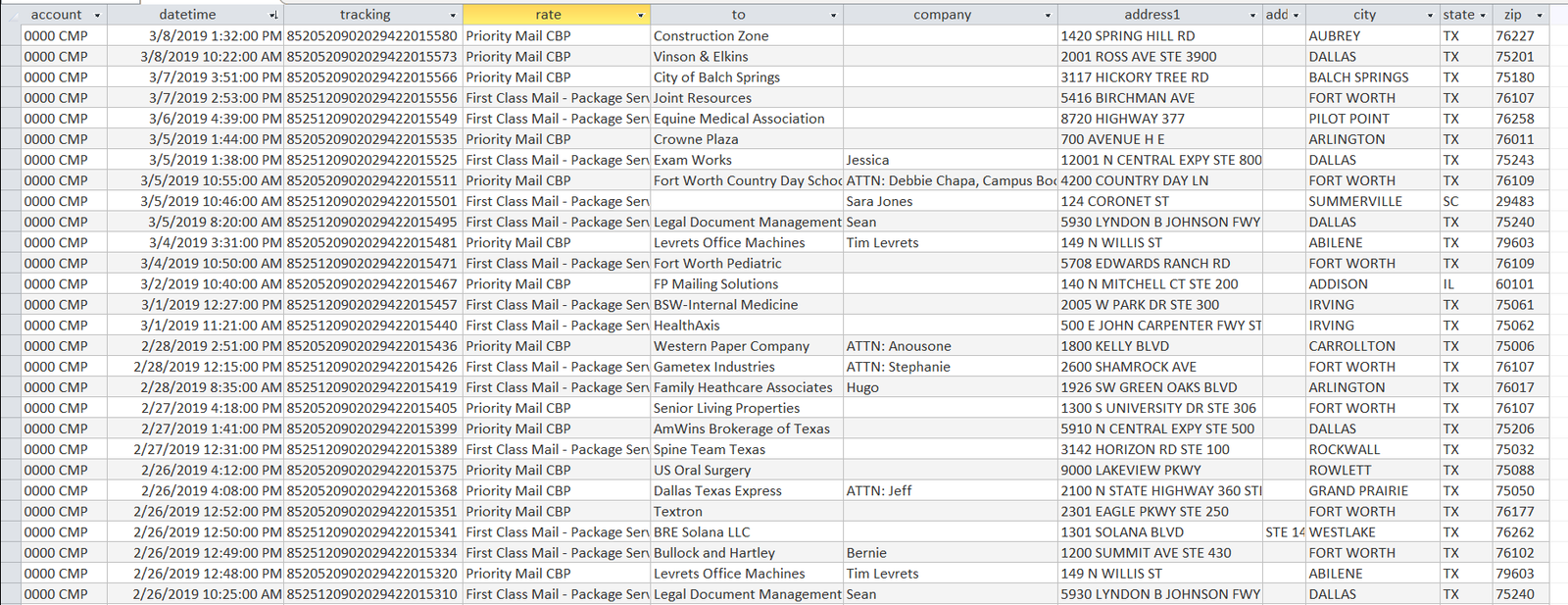The image size is (1568, 605).
Task: Select the SUMMERVILLE city cell
Action: tap(1355, 202)
